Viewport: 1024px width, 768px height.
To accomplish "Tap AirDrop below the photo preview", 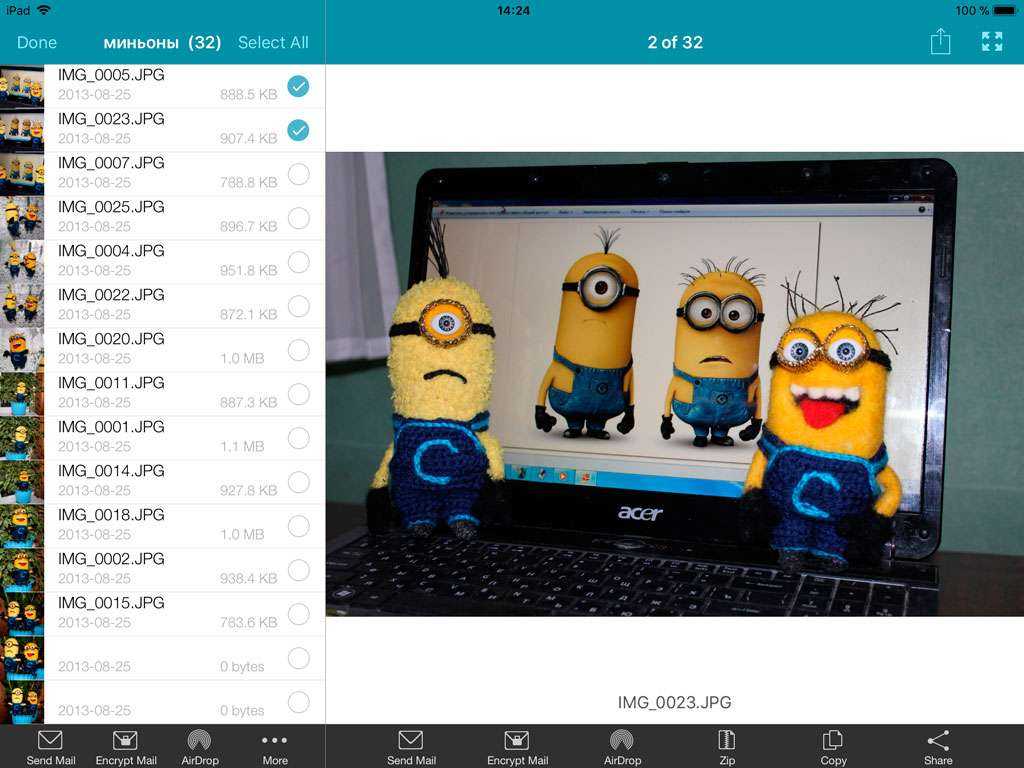I will click(622, 746).
